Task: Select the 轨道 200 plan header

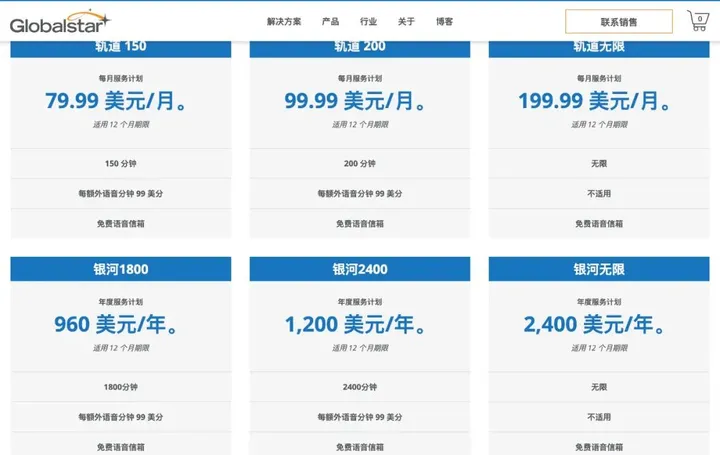Action: tap(360, 49)
